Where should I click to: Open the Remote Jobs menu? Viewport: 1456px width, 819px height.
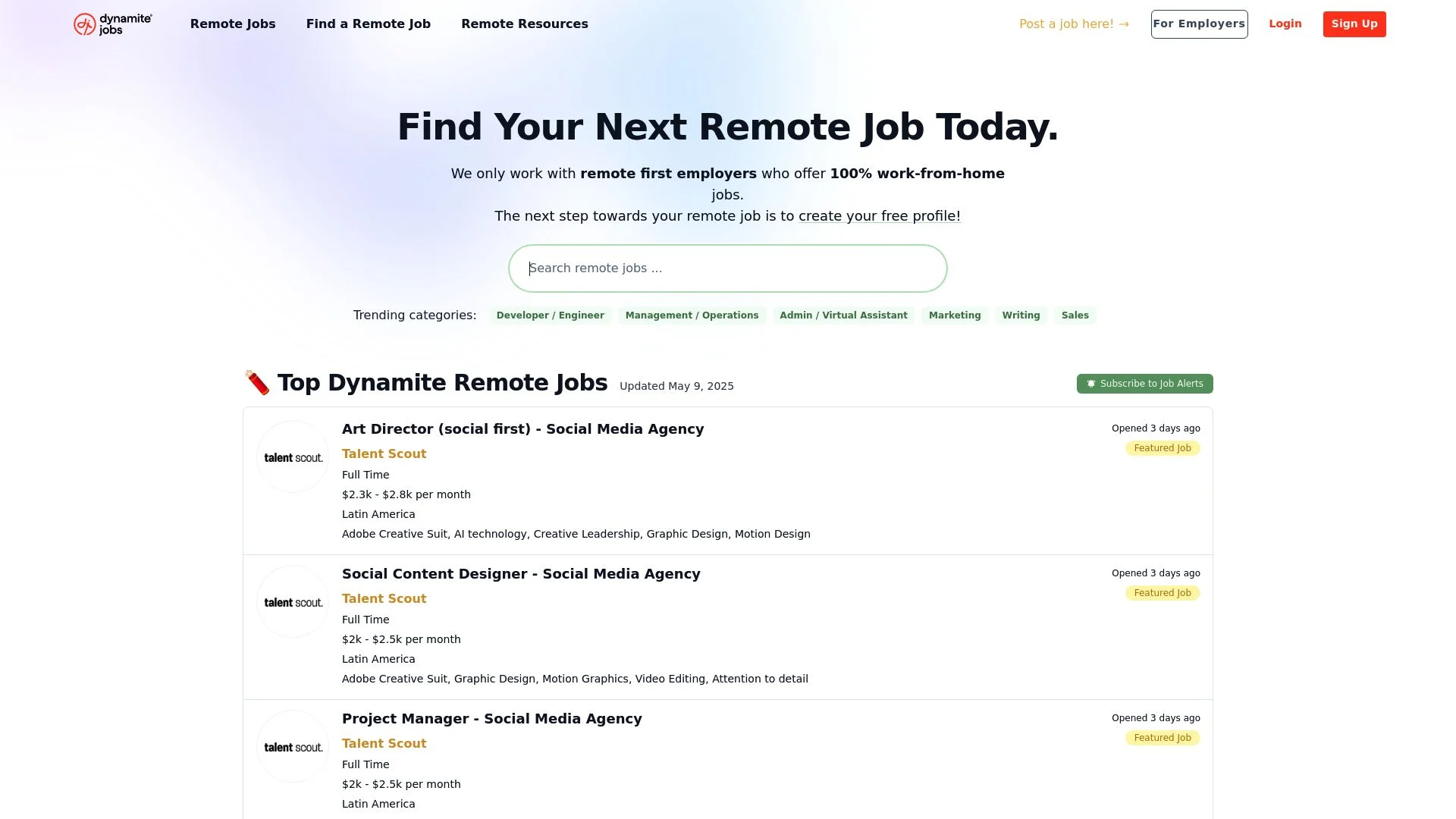[233, 24]
